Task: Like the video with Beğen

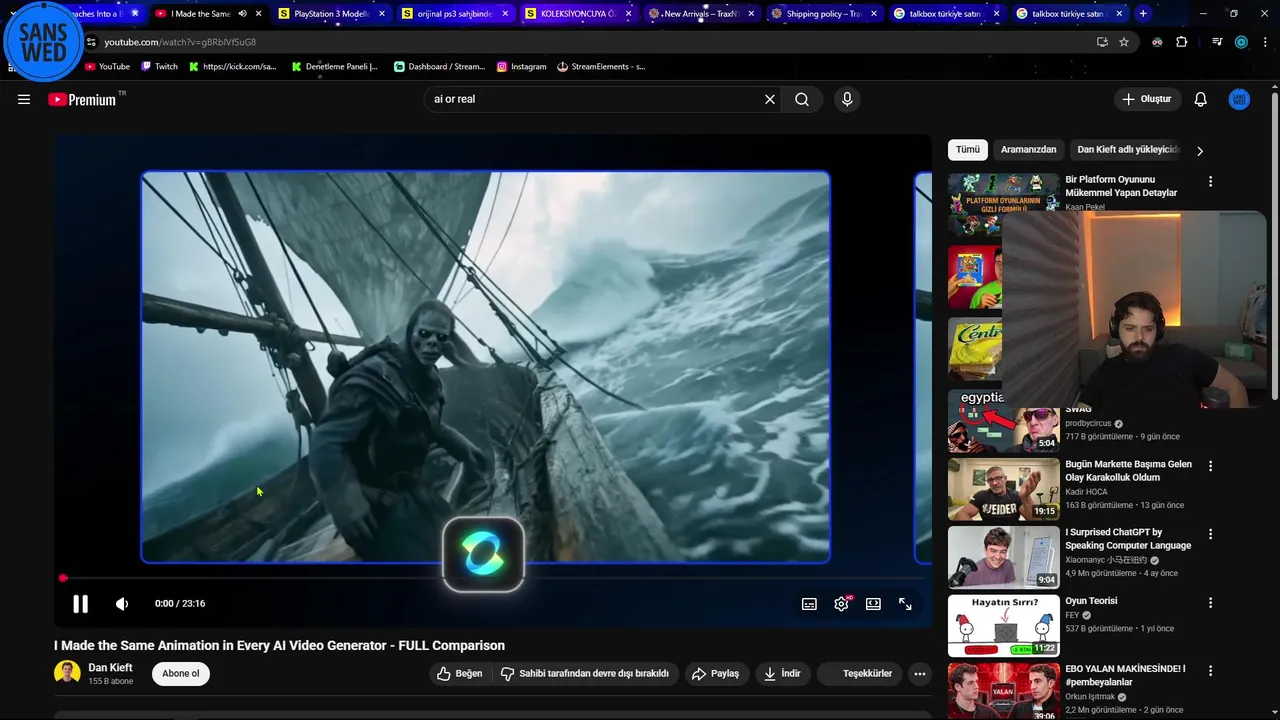Action: coord(459,673)
